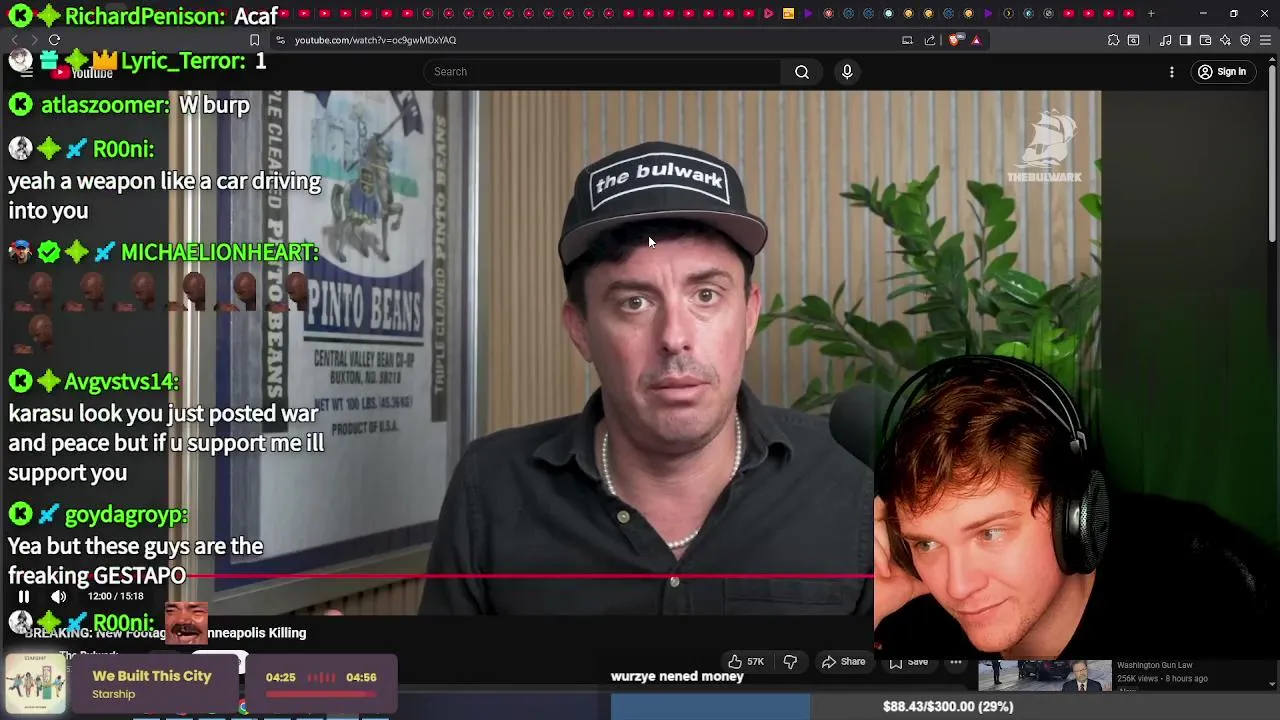Click the song progress bar in music widget
This screenshot has width=1280, height=720.
(321, 694)
